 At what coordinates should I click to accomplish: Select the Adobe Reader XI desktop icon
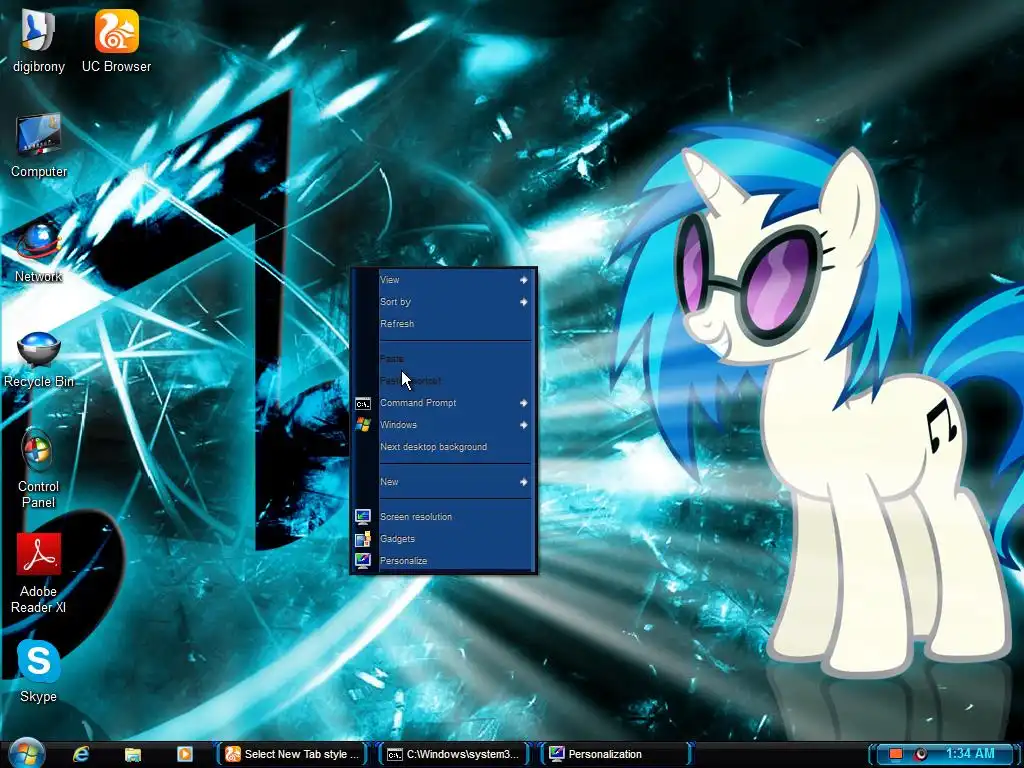pyautogui.click(x=39, y=554)
